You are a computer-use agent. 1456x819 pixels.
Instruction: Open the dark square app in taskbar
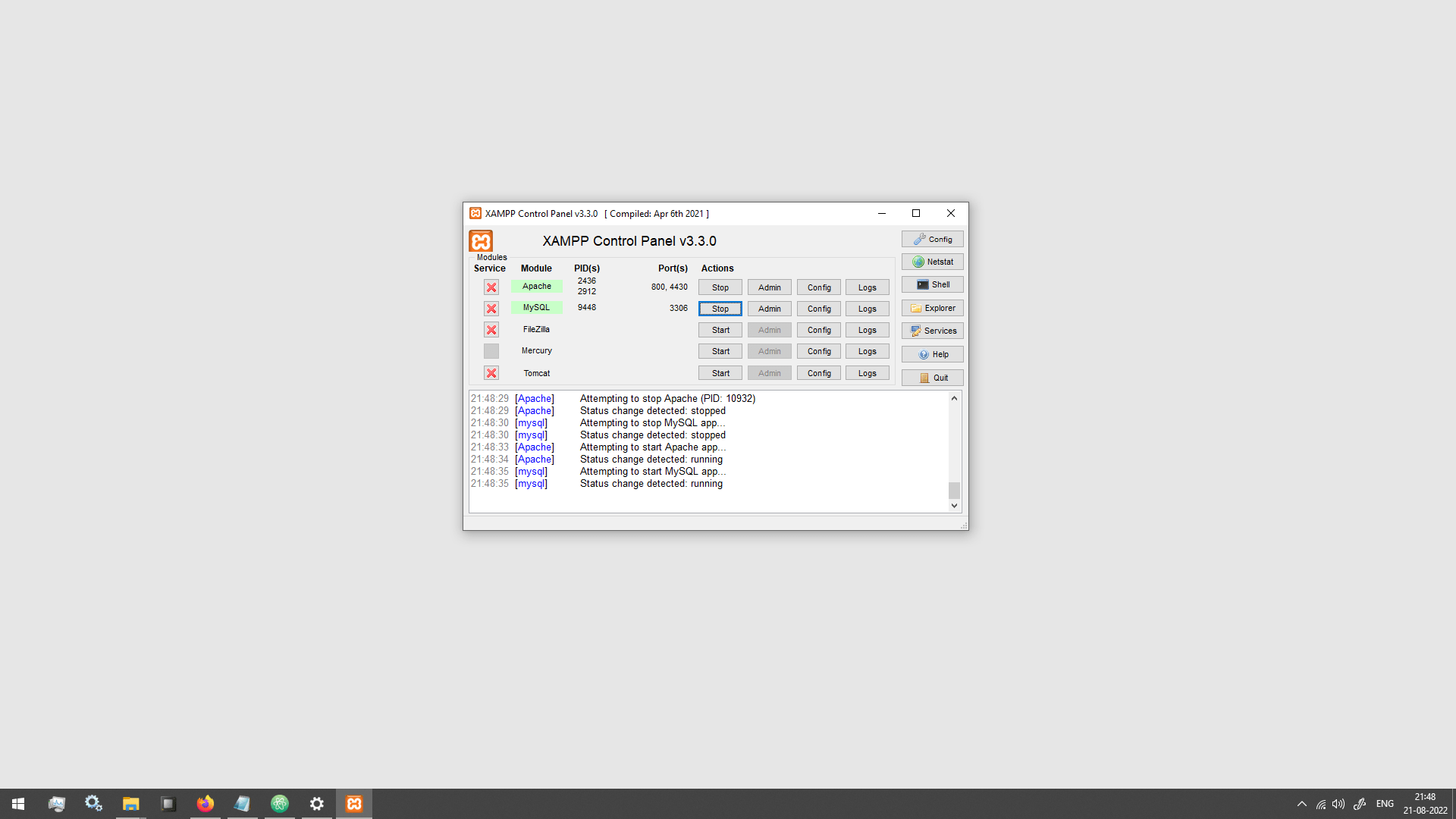168,804
